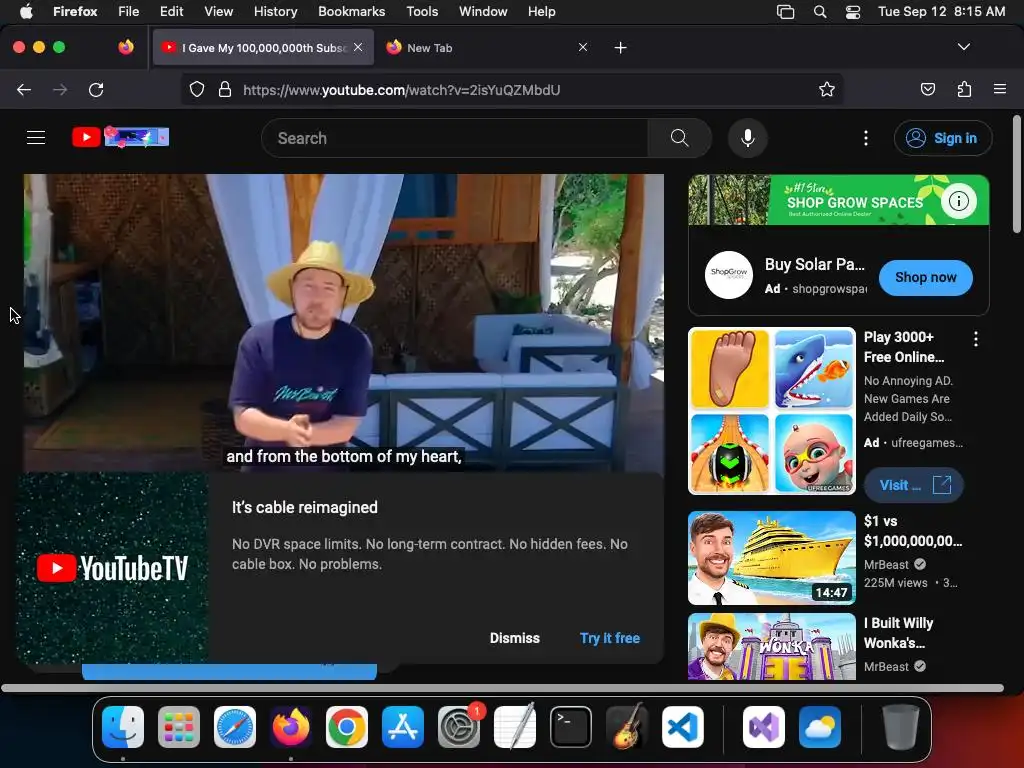
Task: Click the search magnifier button
Action: click(x=679, y=138)
